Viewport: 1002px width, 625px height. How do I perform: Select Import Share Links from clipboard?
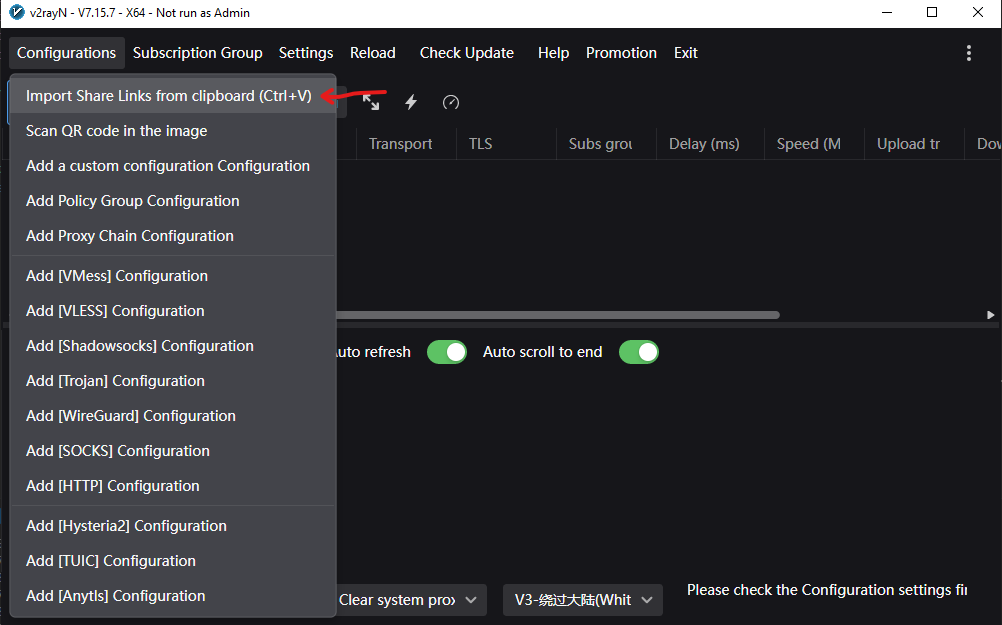169,96
